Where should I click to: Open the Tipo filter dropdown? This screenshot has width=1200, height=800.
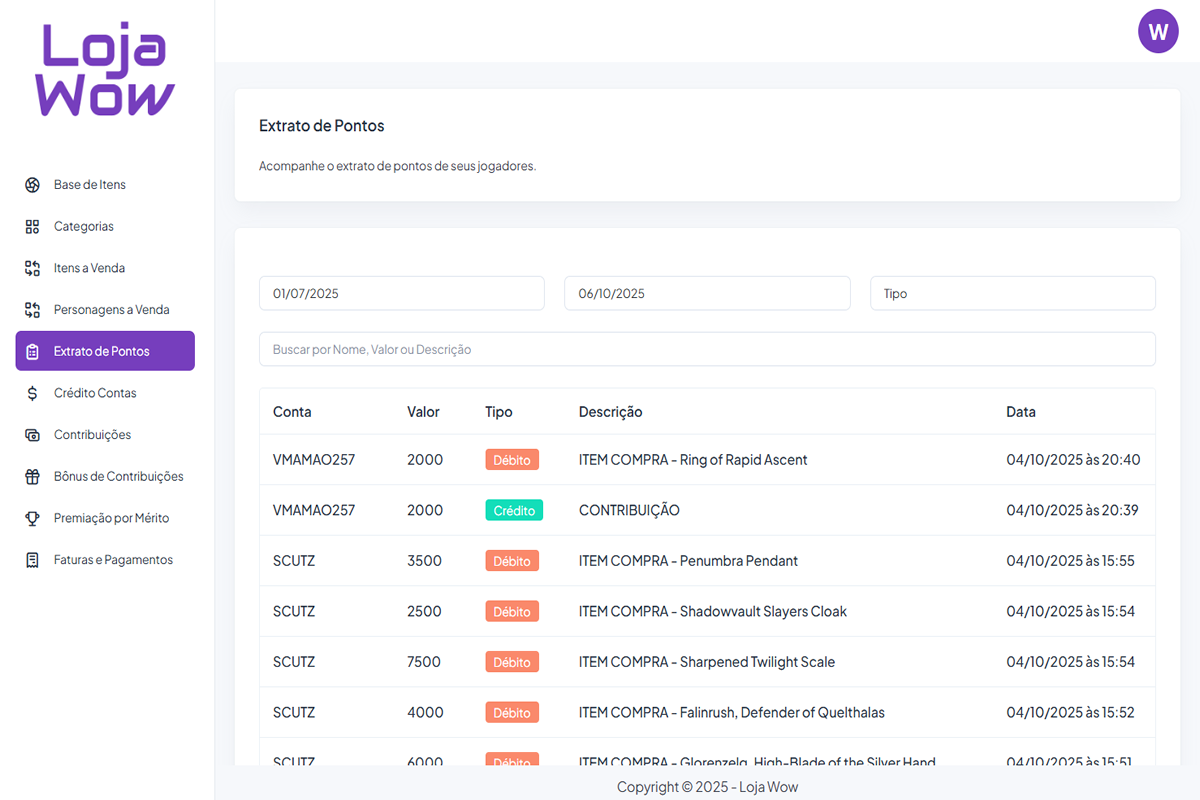pos(1012,294)
